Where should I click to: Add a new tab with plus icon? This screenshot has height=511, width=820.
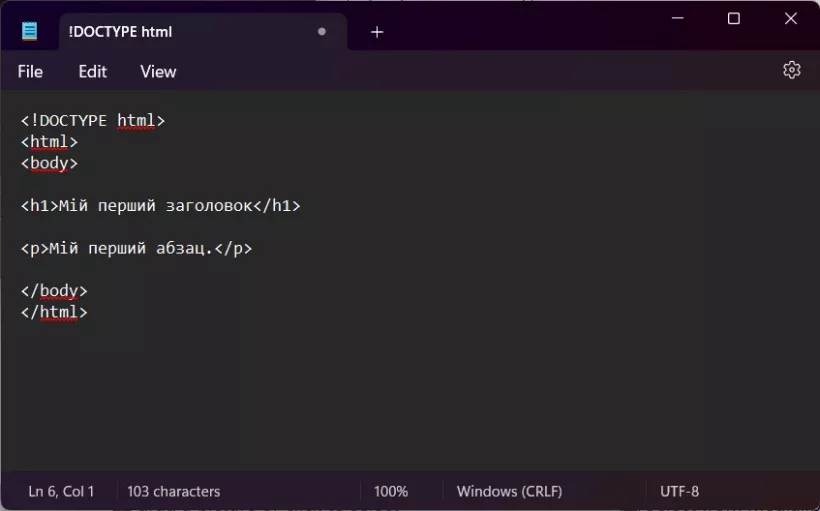point(377,32)
